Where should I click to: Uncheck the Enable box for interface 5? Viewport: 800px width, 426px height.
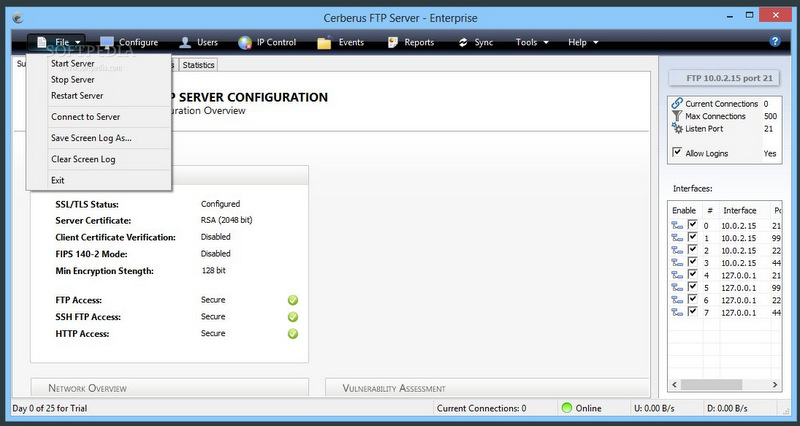tap(692, 287)
